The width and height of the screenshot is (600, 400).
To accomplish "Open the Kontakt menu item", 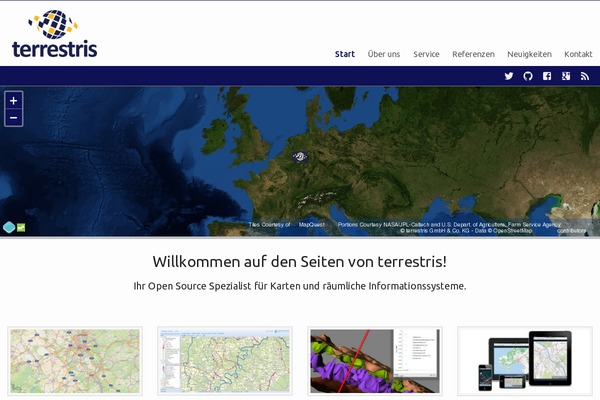I will click(x=578, y=54).
